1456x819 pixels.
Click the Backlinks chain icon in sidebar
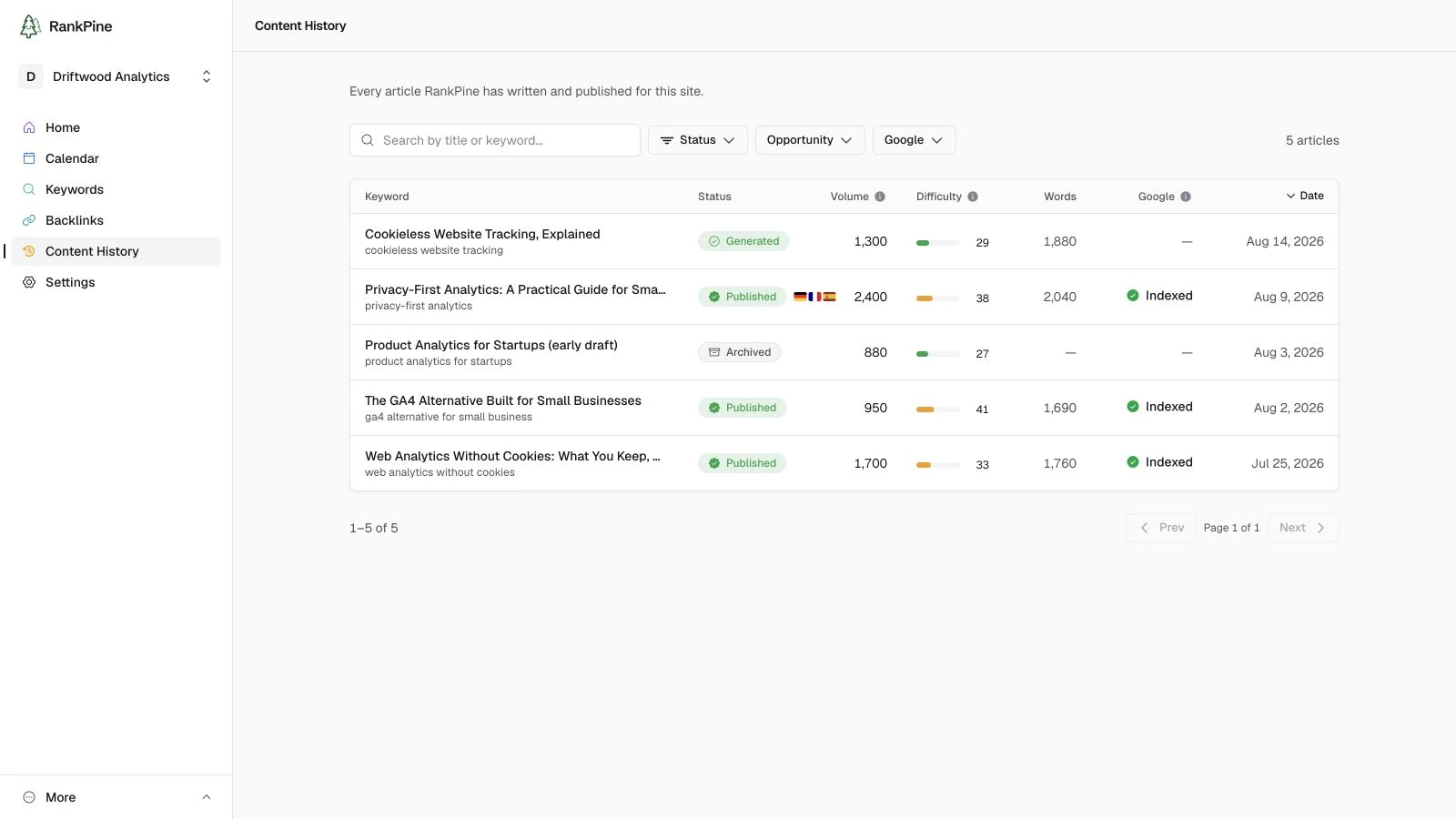[x=29, y=220]
